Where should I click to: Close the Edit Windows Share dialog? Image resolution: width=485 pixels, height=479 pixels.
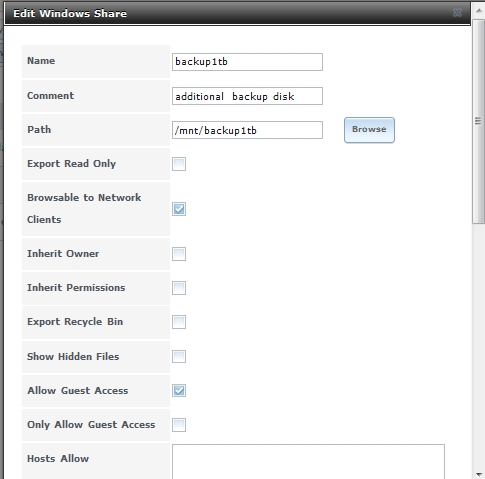tap(457, 13)
